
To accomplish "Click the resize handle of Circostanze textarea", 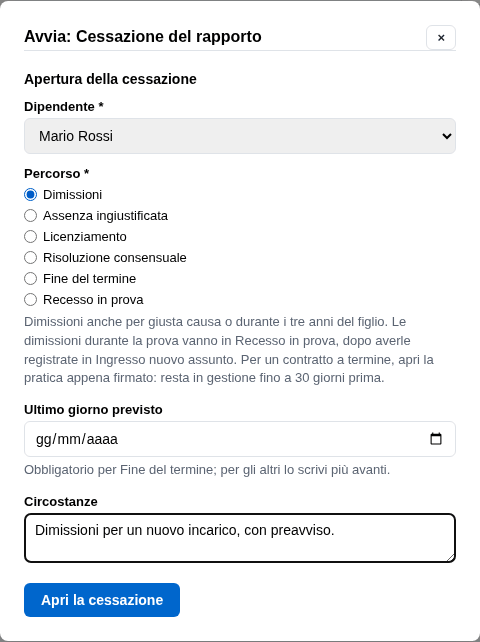I will (451, 558).
